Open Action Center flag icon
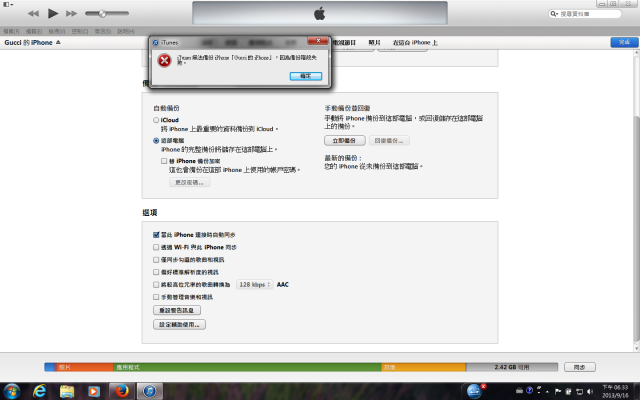The width and height of the screenshot is (640, 400). pyautogui.click(x=558, y=391)
